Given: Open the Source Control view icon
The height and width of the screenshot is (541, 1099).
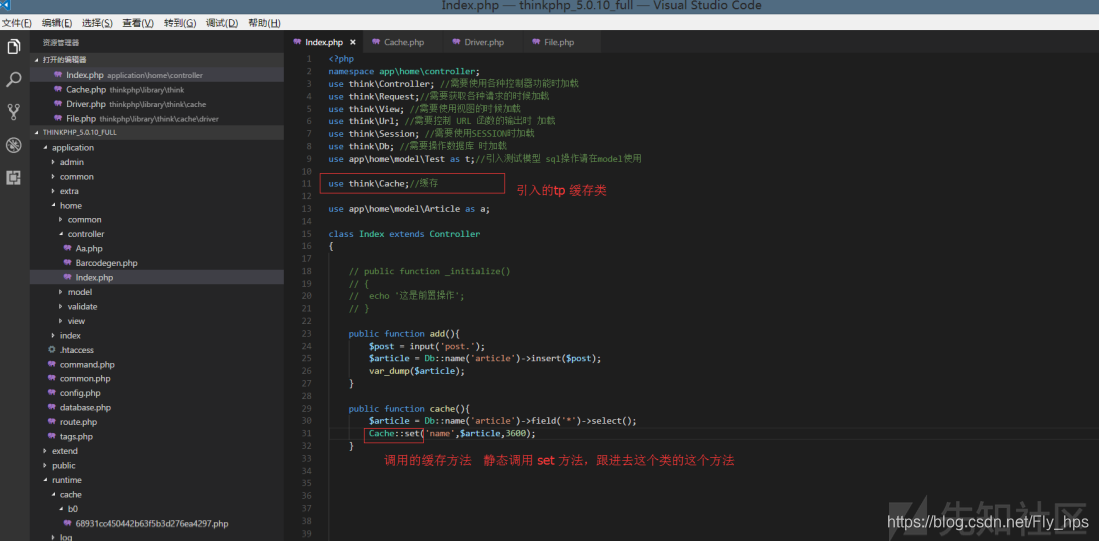Looking at the screenshot, I should click(x=13, y=111).
